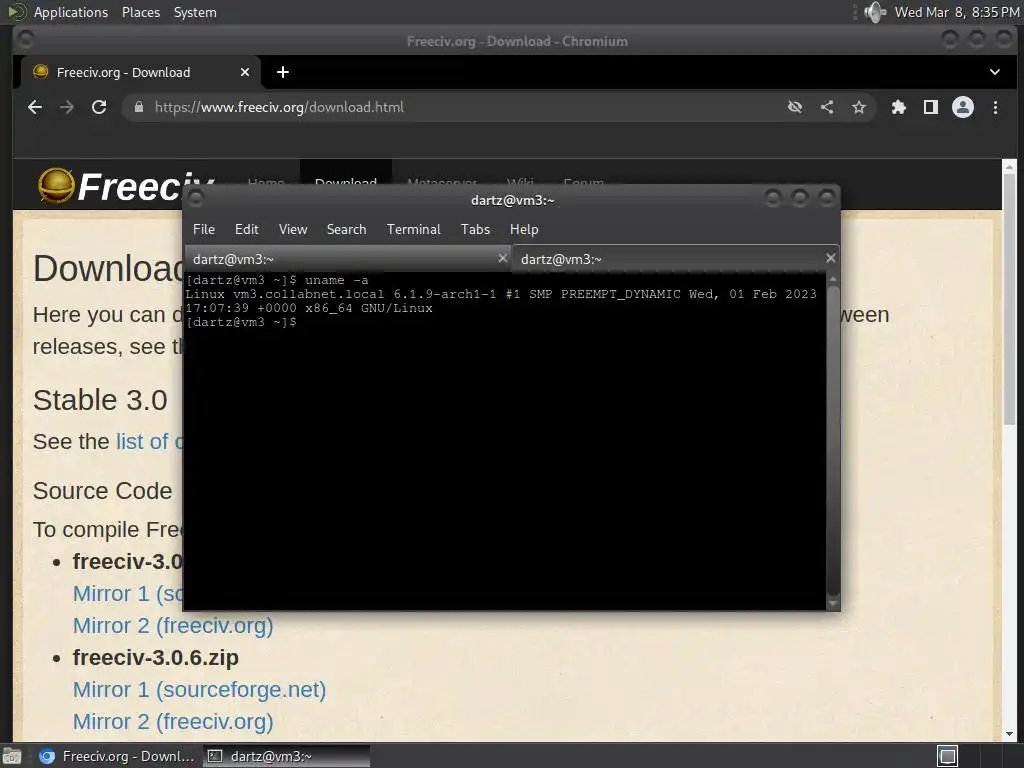Open the terminal Edit menu

point(247,229)
